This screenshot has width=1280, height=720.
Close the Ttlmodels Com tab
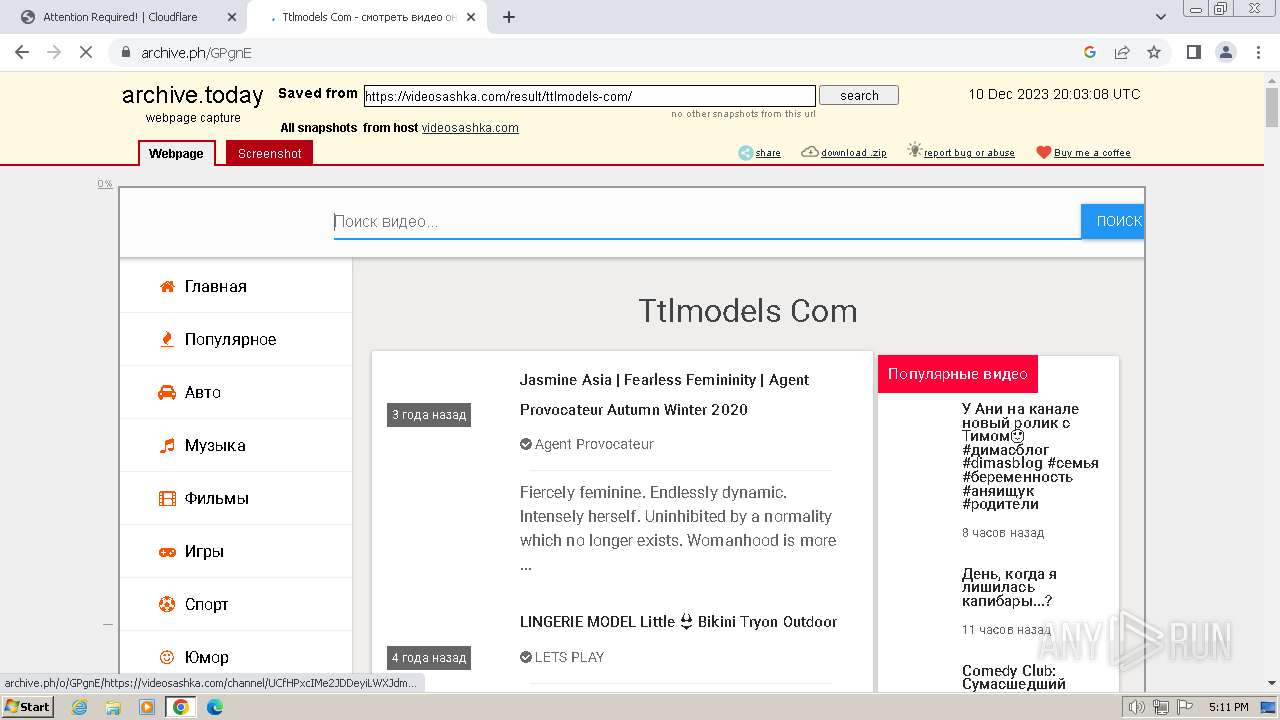[x=471, y=17]
